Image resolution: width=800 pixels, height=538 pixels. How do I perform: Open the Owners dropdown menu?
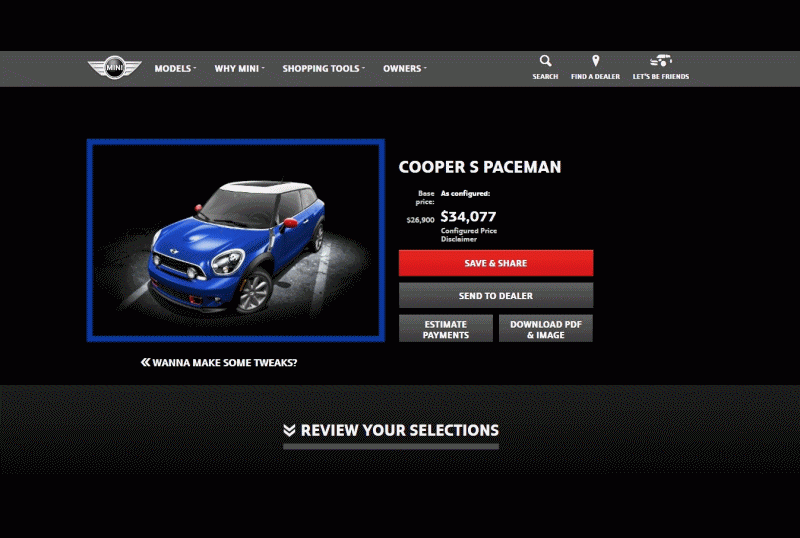click(405, 68)
